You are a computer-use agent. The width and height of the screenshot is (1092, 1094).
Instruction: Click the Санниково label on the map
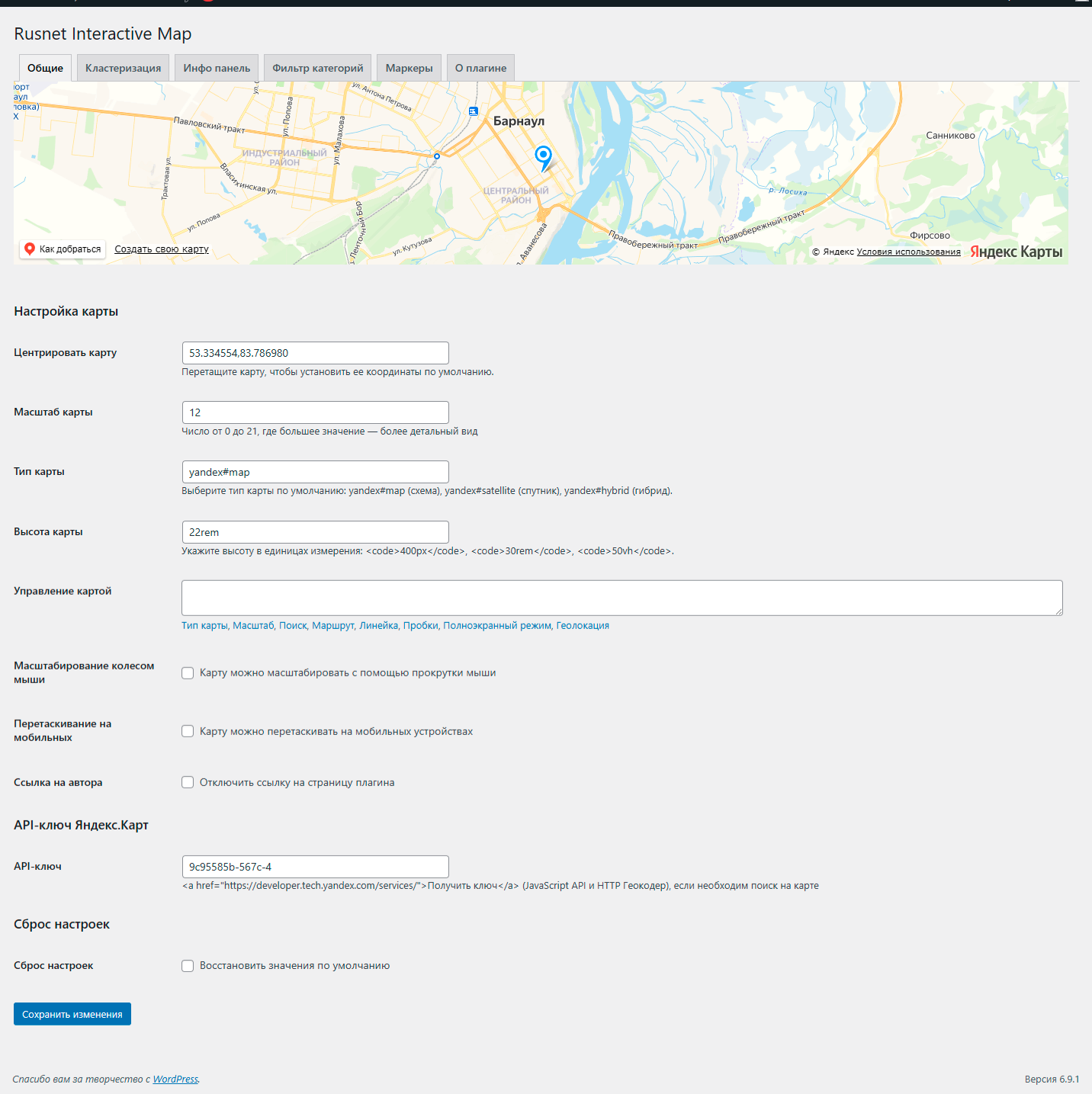(950, 136)
